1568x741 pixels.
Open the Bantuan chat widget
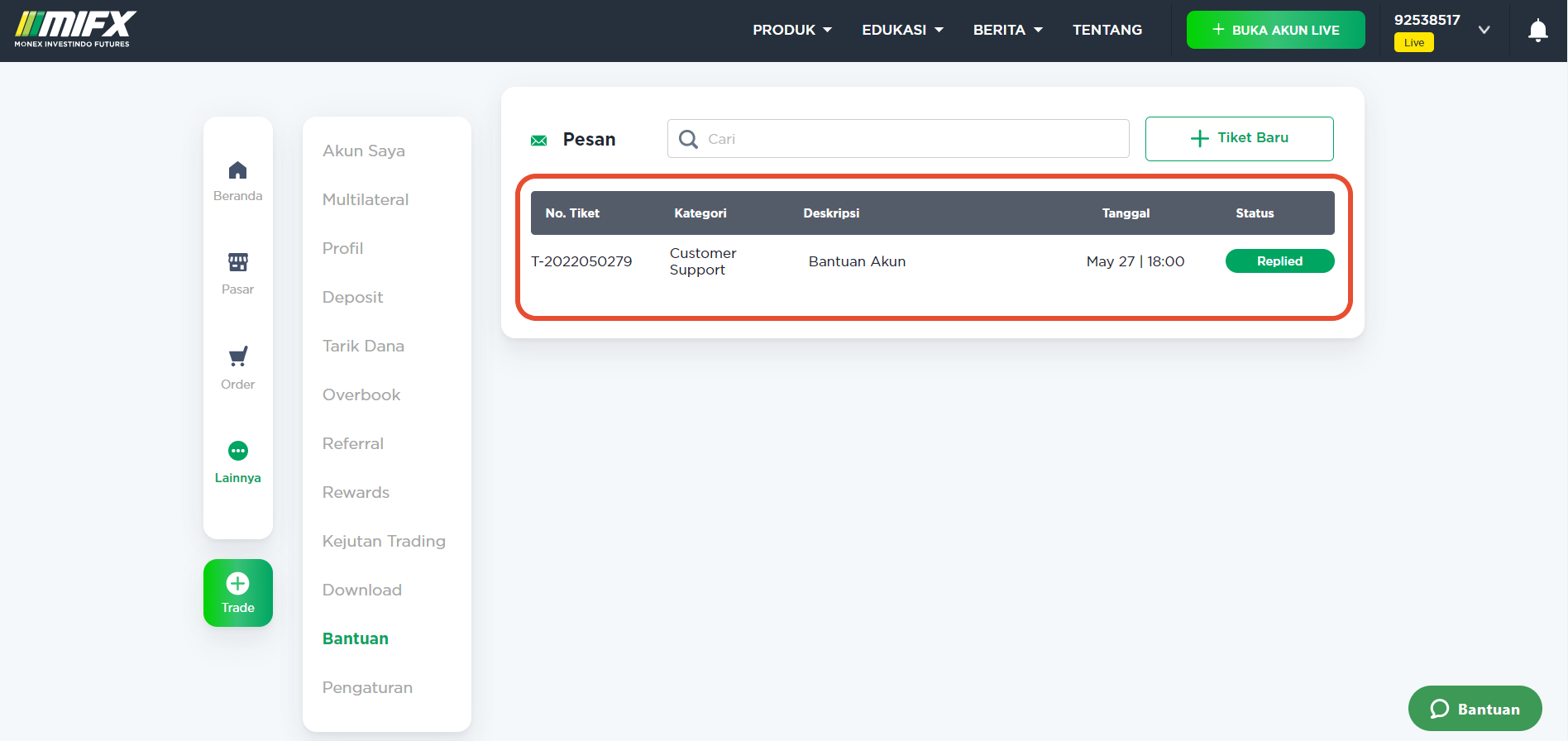pos(1475,709)
